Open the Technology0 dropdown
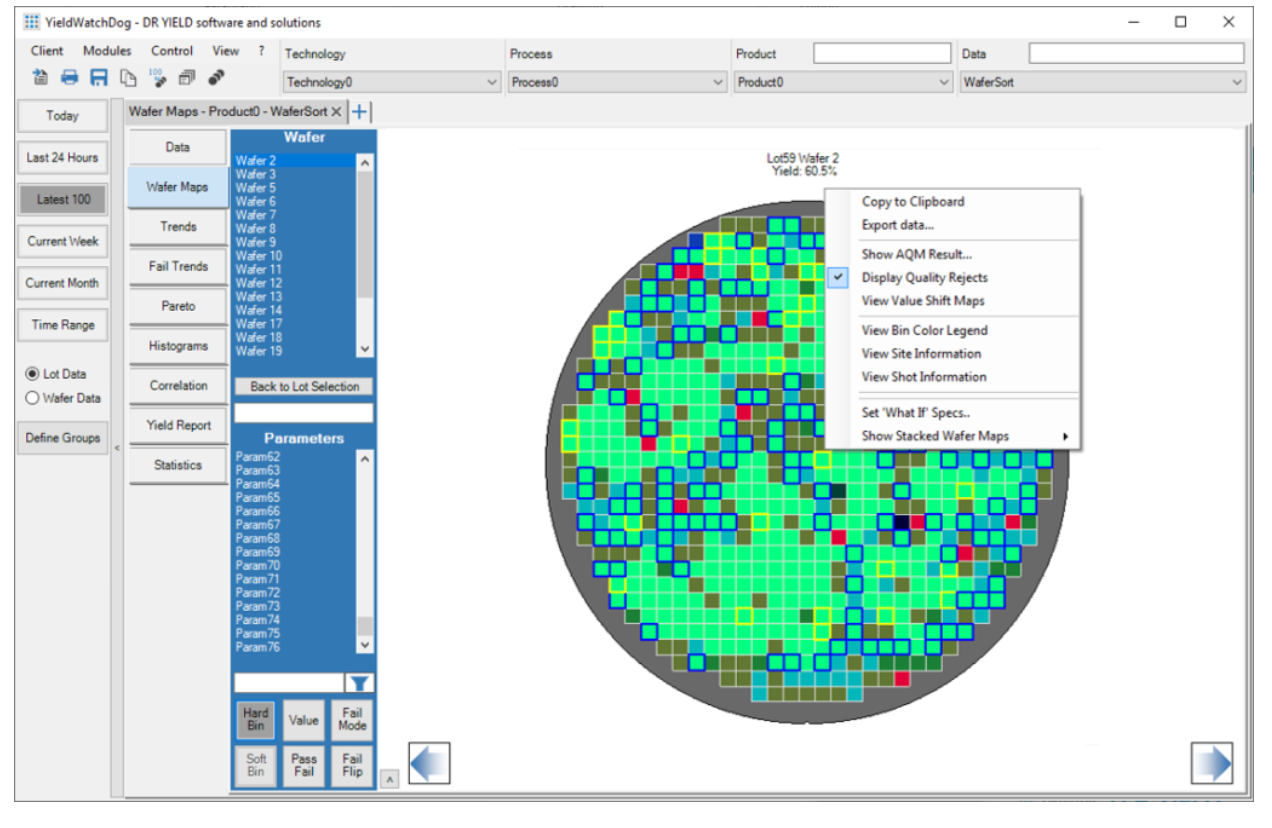 pyautogui.click(x=391, y=83)
